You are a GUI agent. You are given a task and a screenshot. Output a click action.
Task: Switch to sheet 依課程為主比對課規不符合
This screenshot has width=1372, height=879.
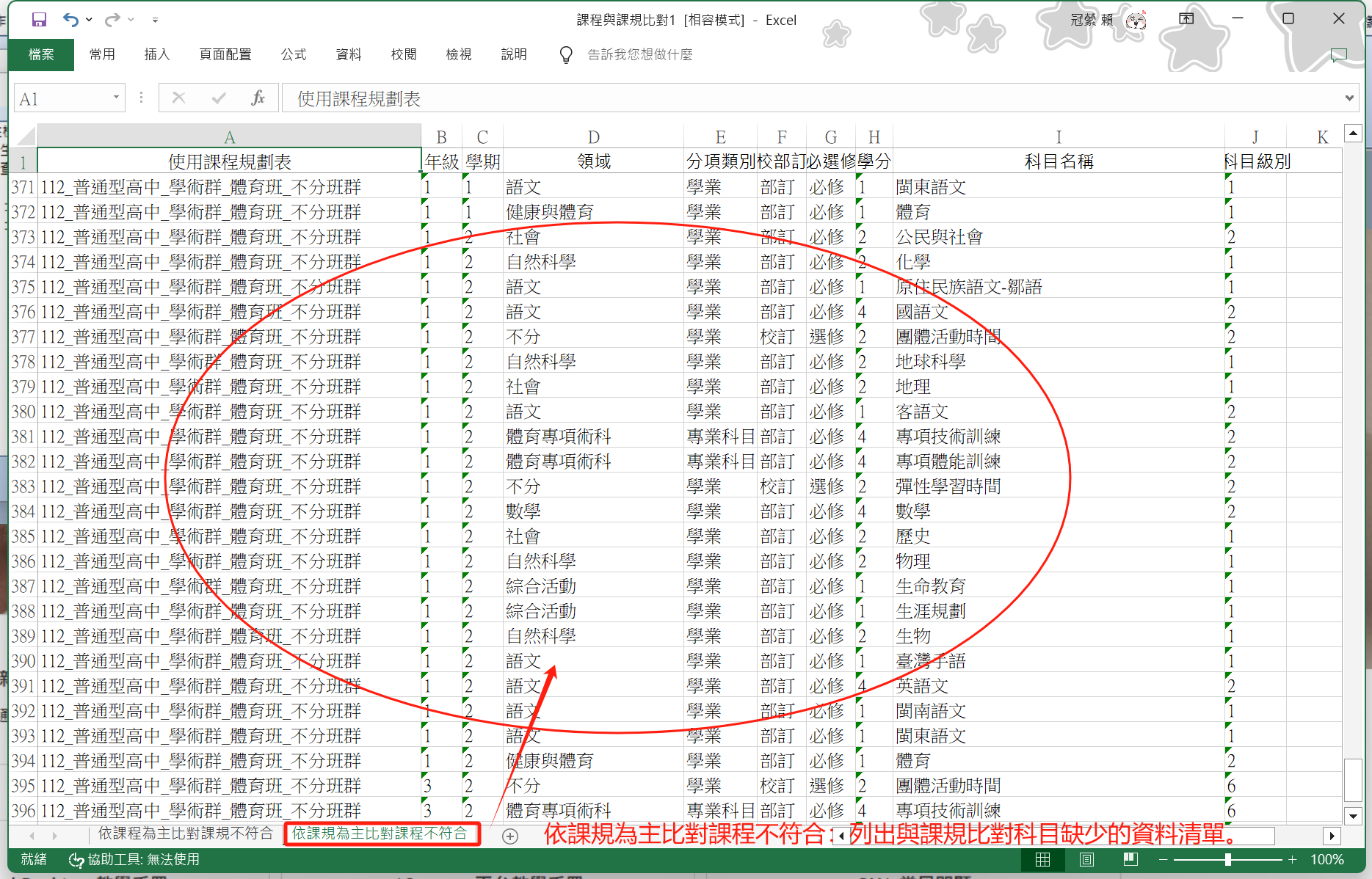[186, 834]
